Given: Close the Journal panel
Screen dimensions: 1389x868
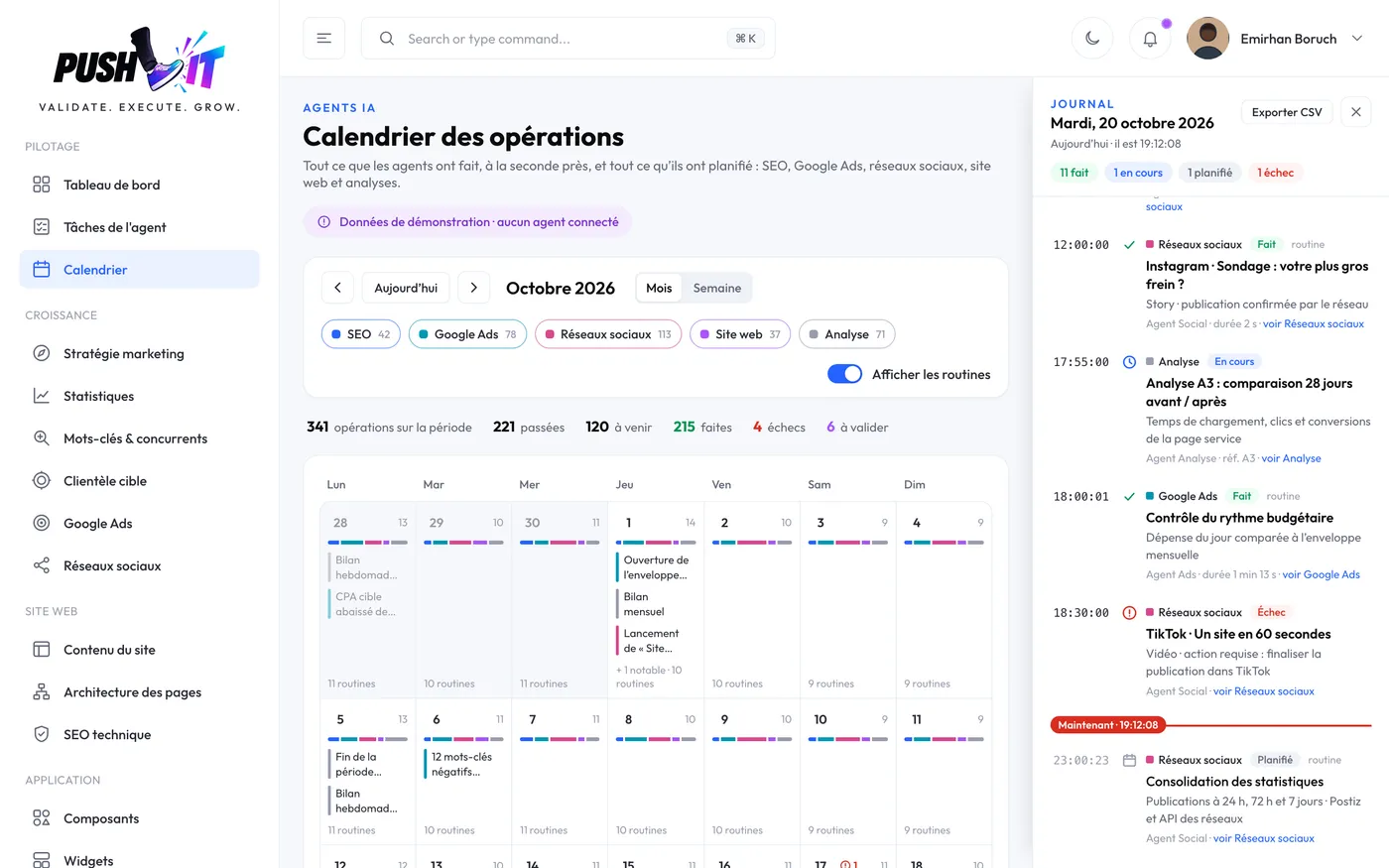Looking at the screenshot, I should pos(1356,112).
